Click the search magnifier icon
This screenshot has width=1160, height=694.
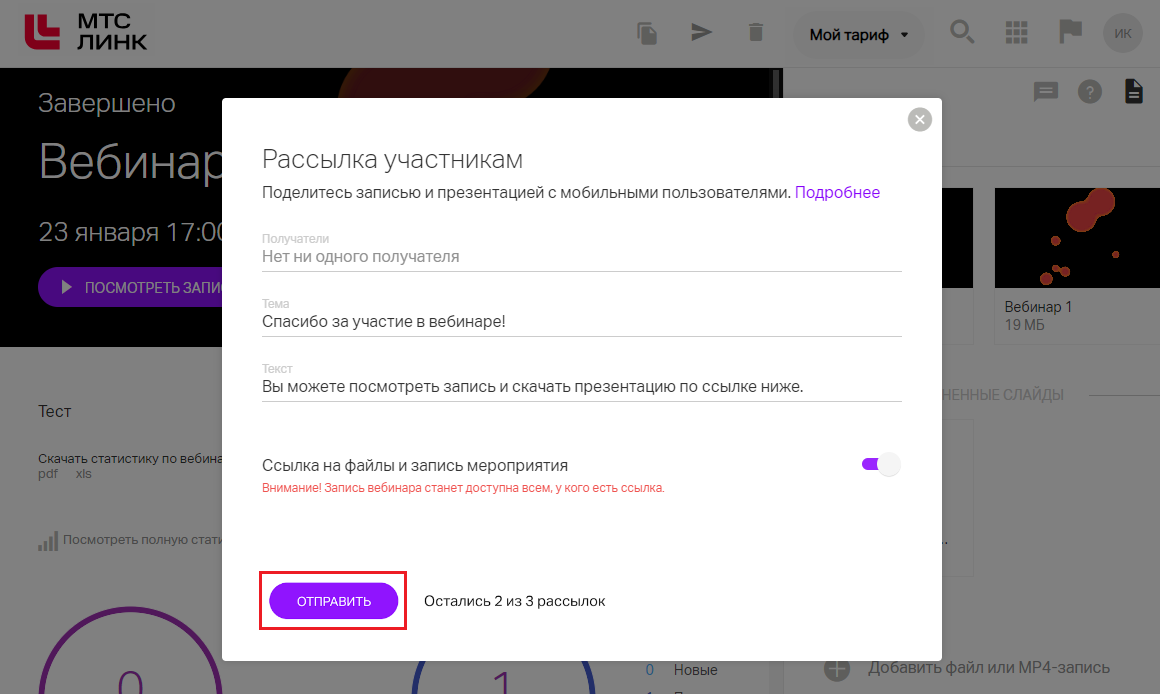coord(962,33)
